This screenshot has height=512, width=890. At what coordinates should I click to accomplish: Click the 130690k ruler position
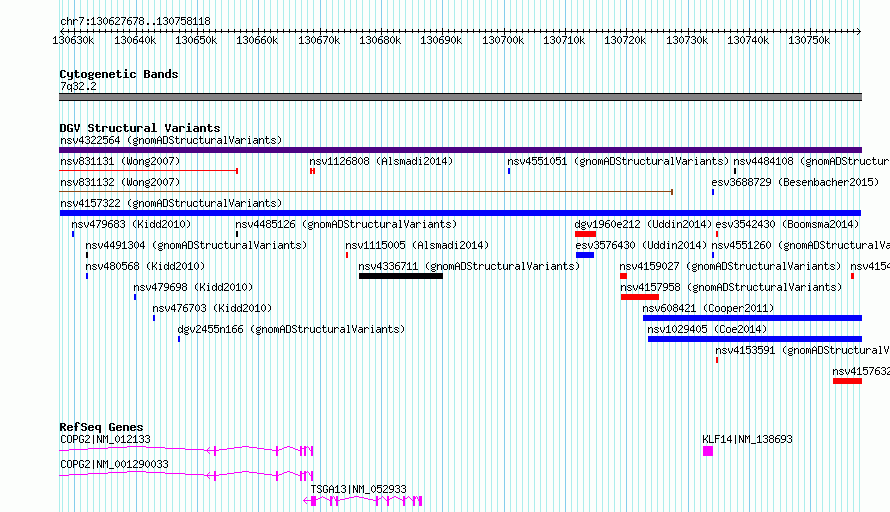coord(441,40)
